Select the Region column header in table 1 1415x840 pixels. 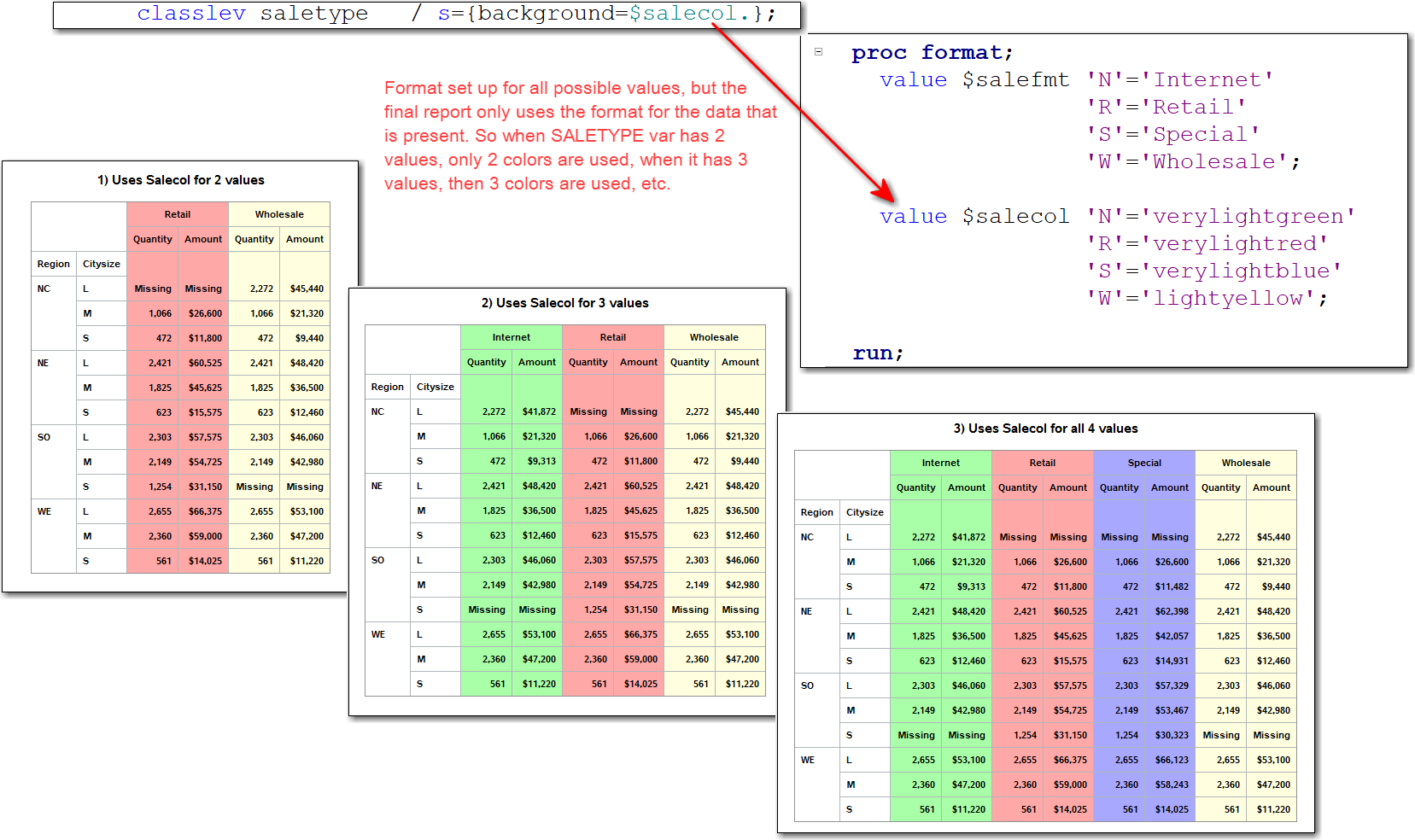(x=53, y=264)
